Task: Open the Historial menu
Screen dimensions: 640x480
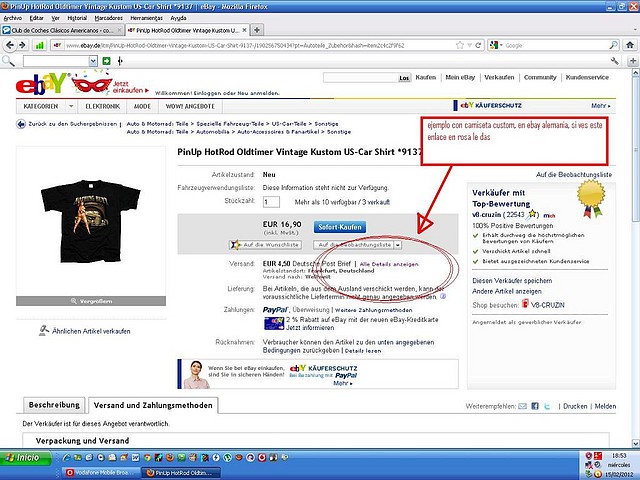Action: (77, 18)
